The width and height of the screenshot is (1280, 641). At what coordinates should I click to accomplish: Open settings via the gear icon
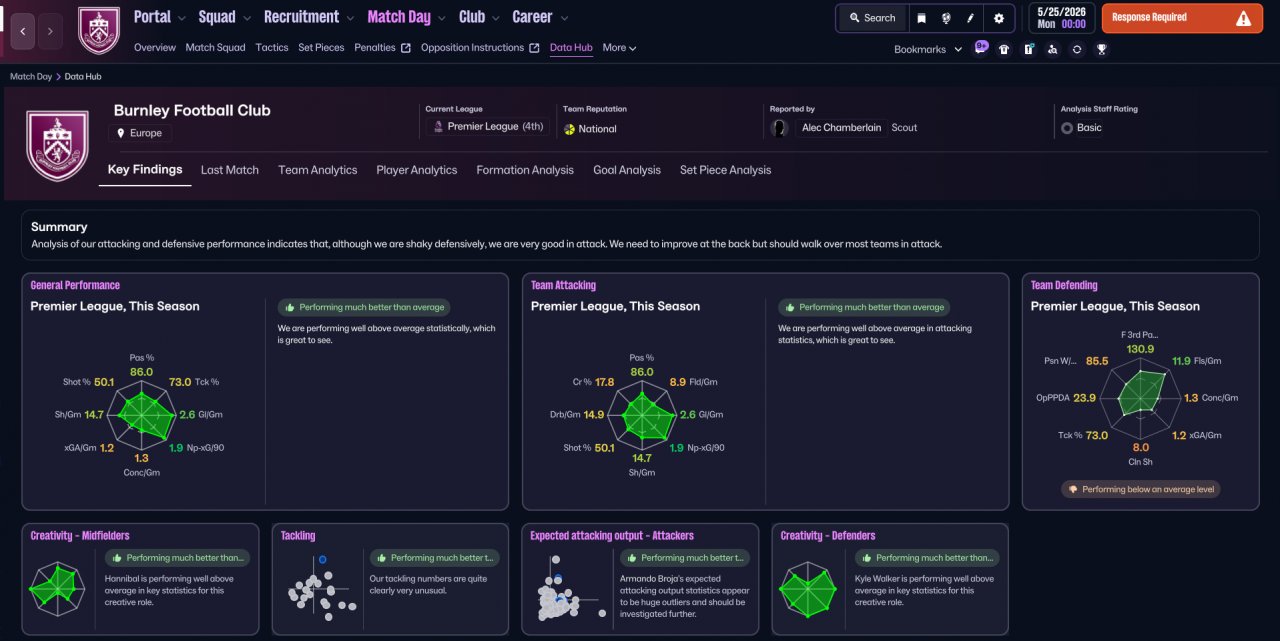click(998, 18)
